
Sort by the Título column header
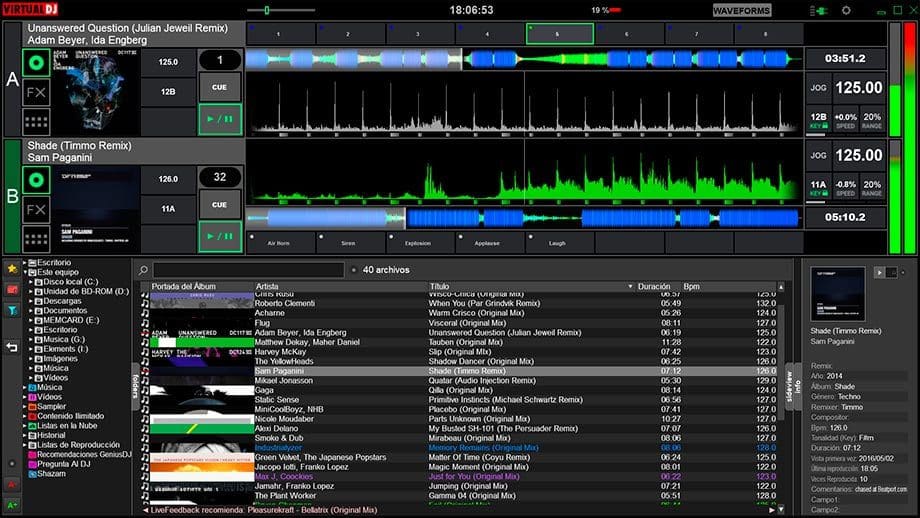531,286
